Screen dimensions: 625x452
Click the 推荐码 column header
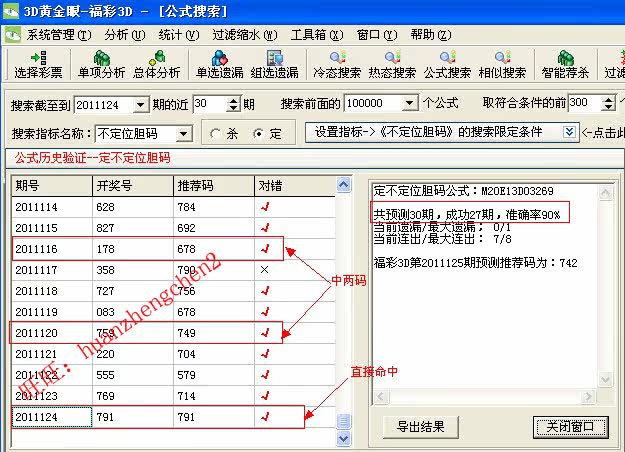(x=214, y=186)
